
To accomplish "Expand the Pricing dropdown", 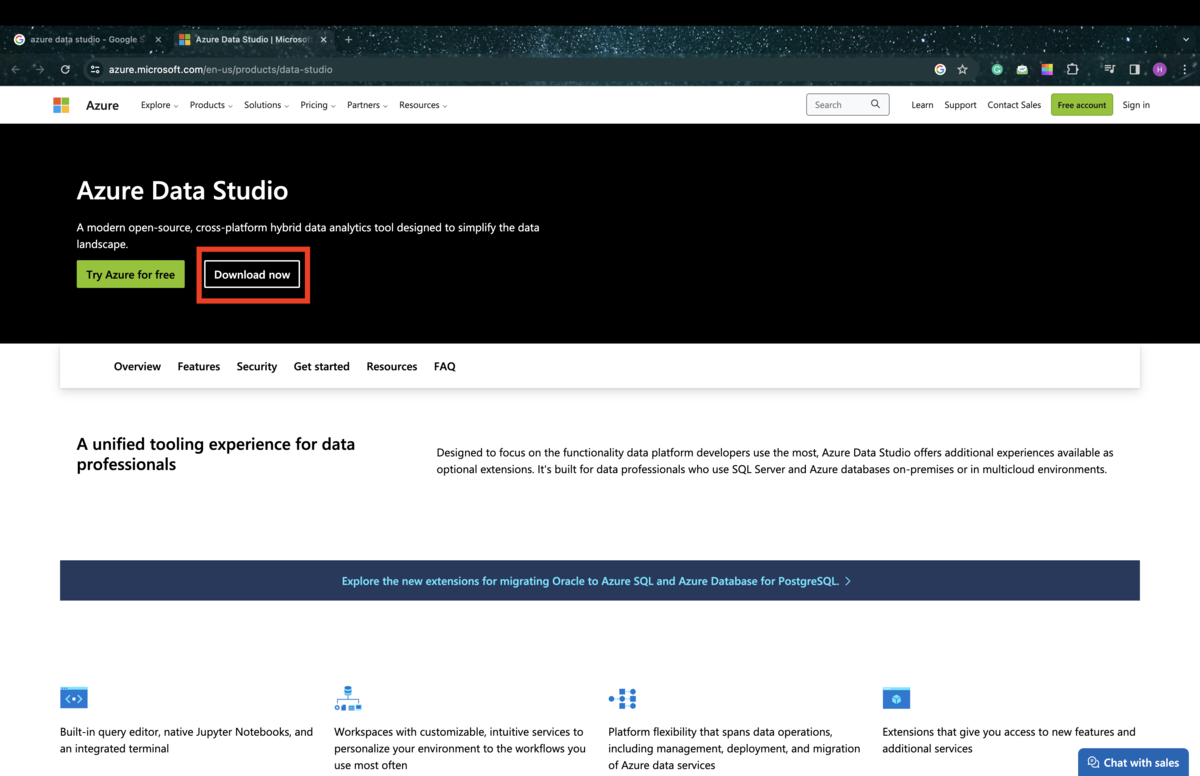I will coord(317,104).
